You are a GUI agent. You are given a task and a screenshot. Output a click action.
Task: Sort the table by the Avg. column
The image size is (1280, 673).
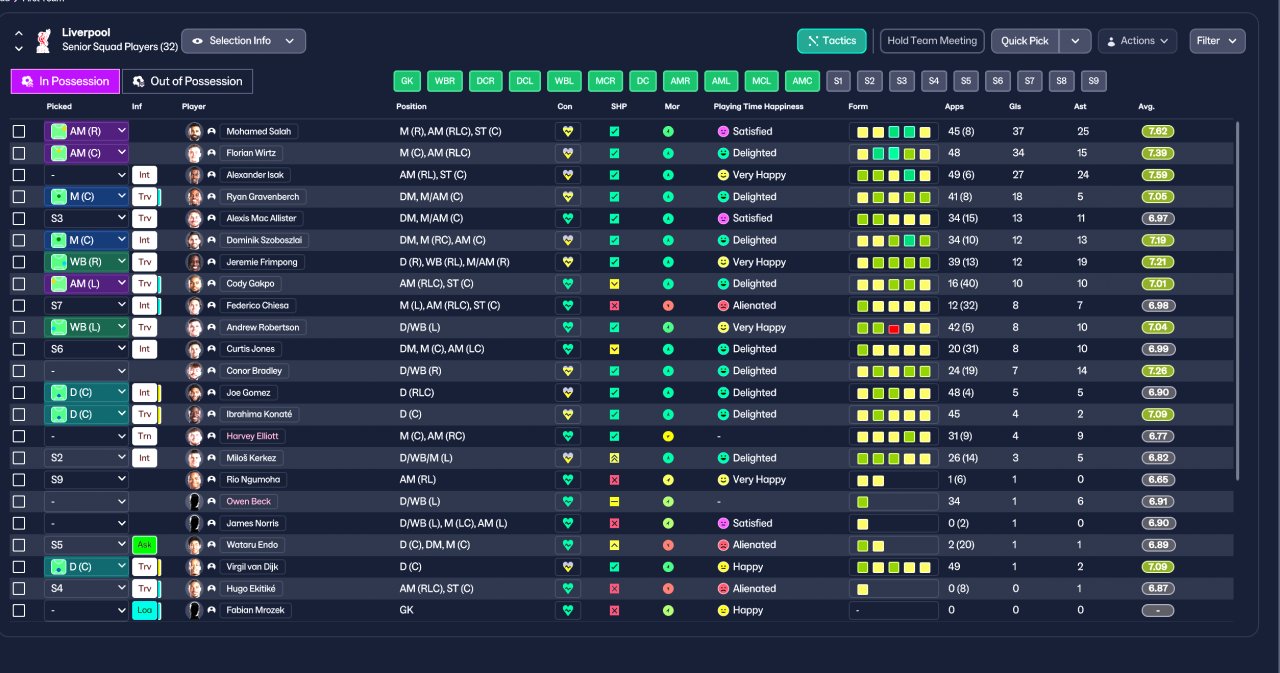(1146, 106)
